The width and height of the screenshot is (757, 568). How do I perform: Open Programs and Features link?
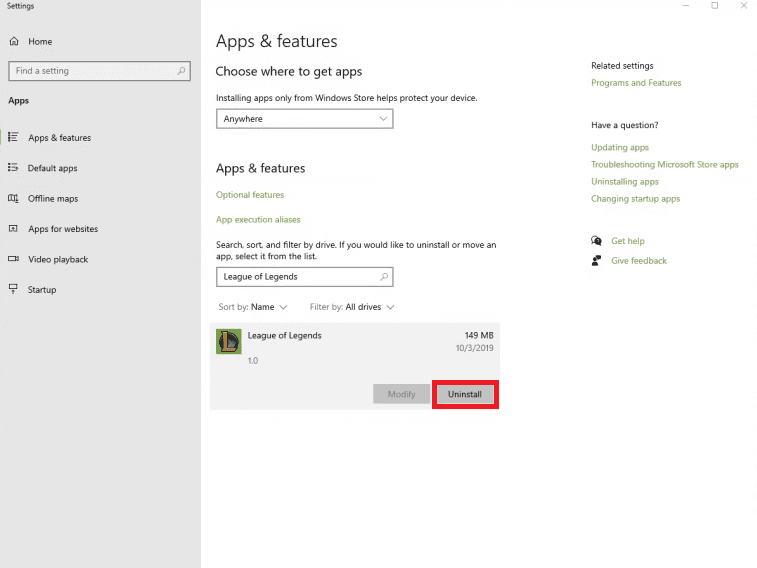point(636,83)
